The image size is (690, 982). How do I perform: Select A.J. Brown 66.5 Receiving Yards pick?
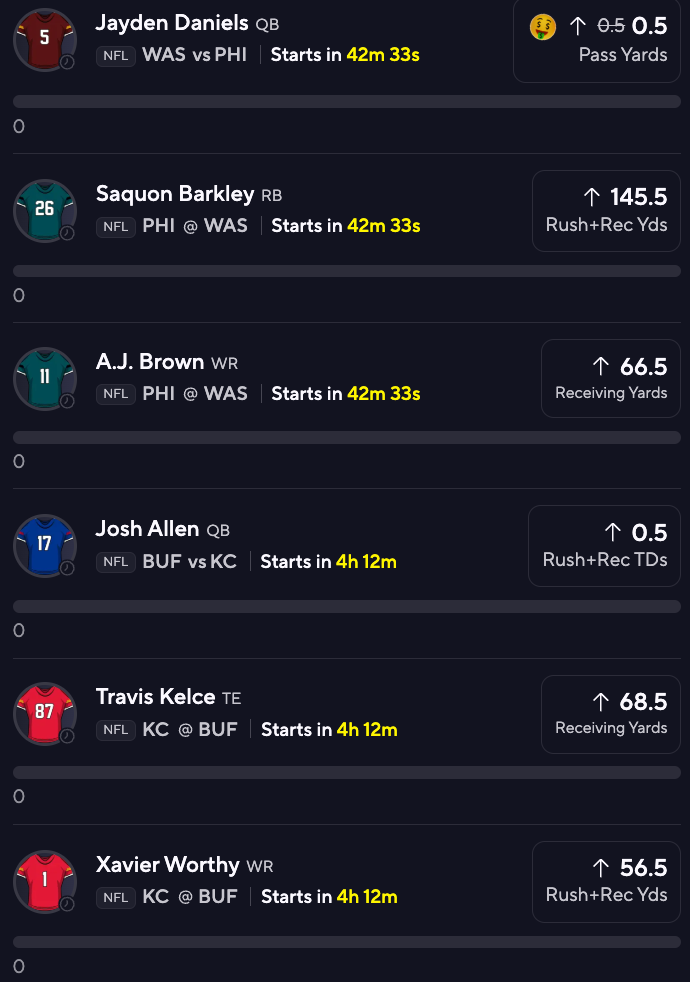[610, 378]
